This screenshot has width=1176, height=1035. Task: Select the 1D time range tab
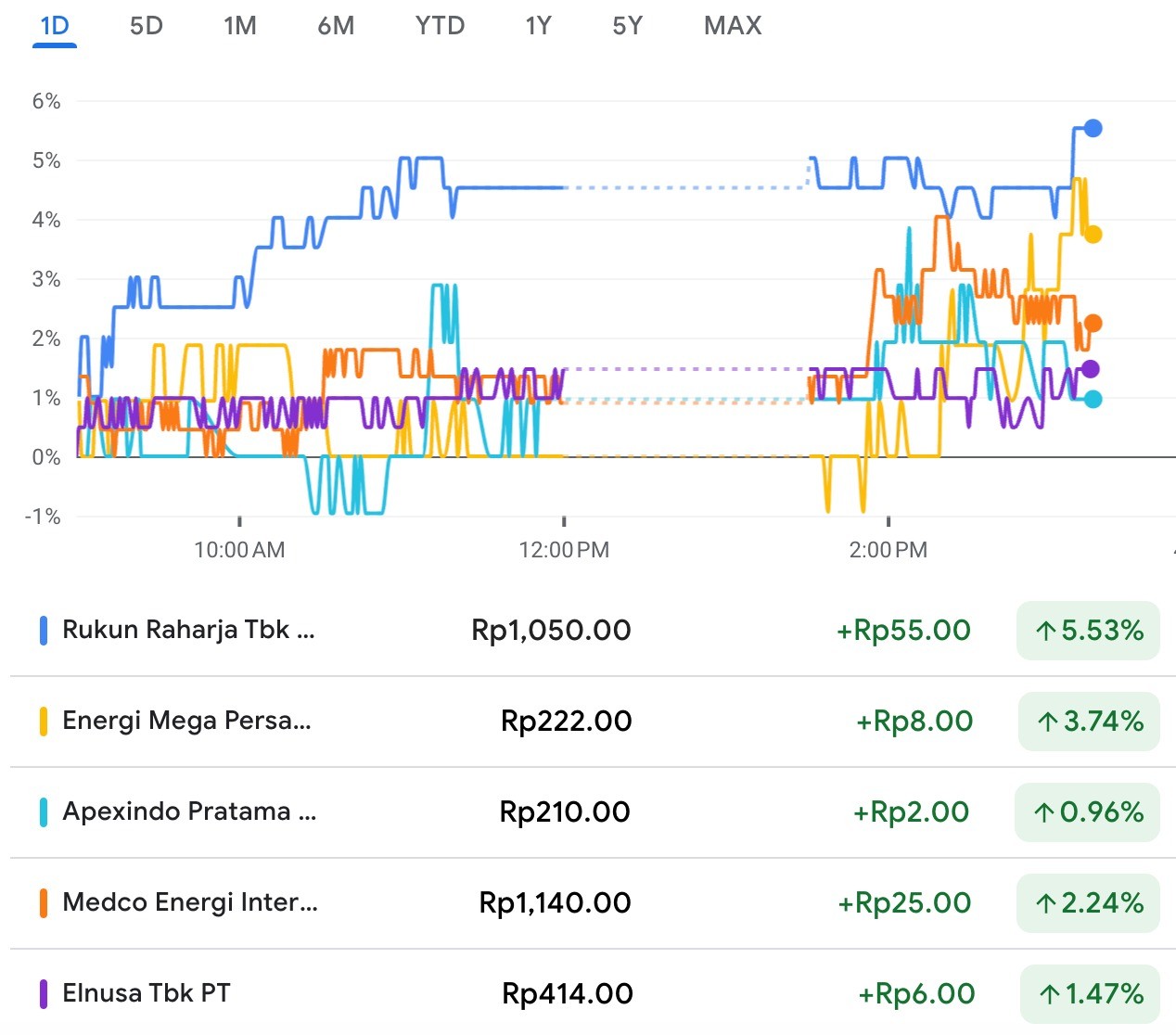point(55,26)
